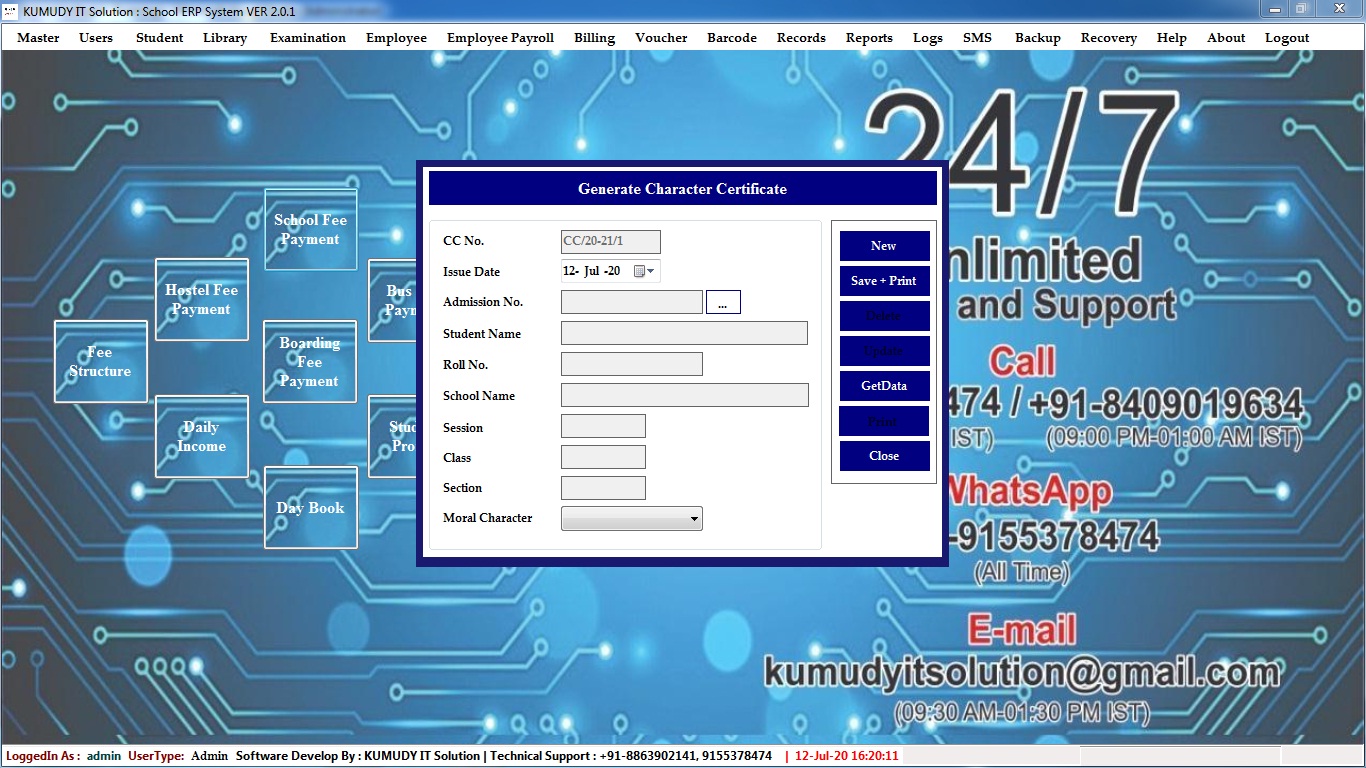Image resolution: width=1366 pixels, height=768 pixels.
Task: Open the Issue Date dropdown arrow
Action: point(651,271)
